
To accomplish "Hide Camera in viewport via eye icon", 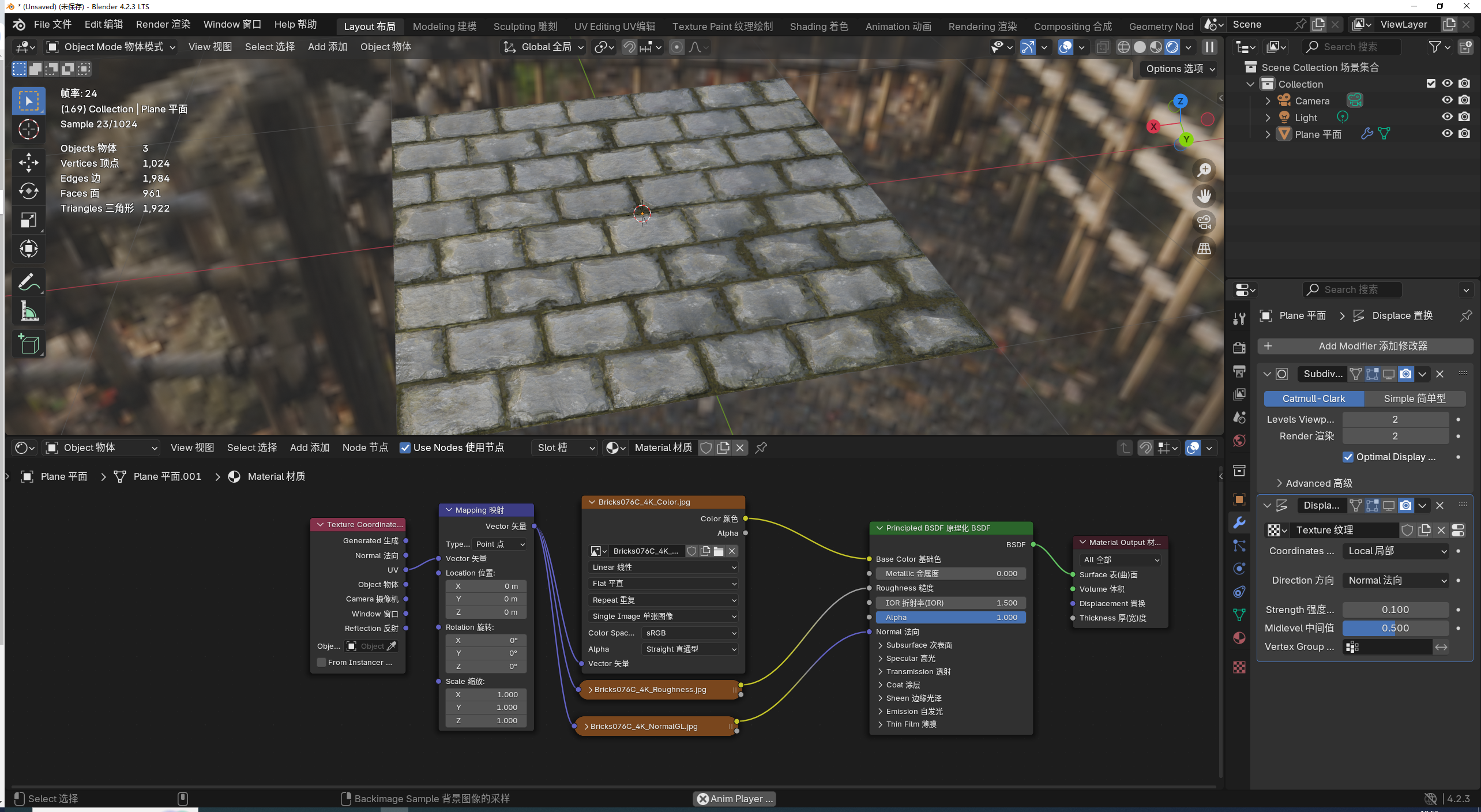I will tap(1447, 100).
